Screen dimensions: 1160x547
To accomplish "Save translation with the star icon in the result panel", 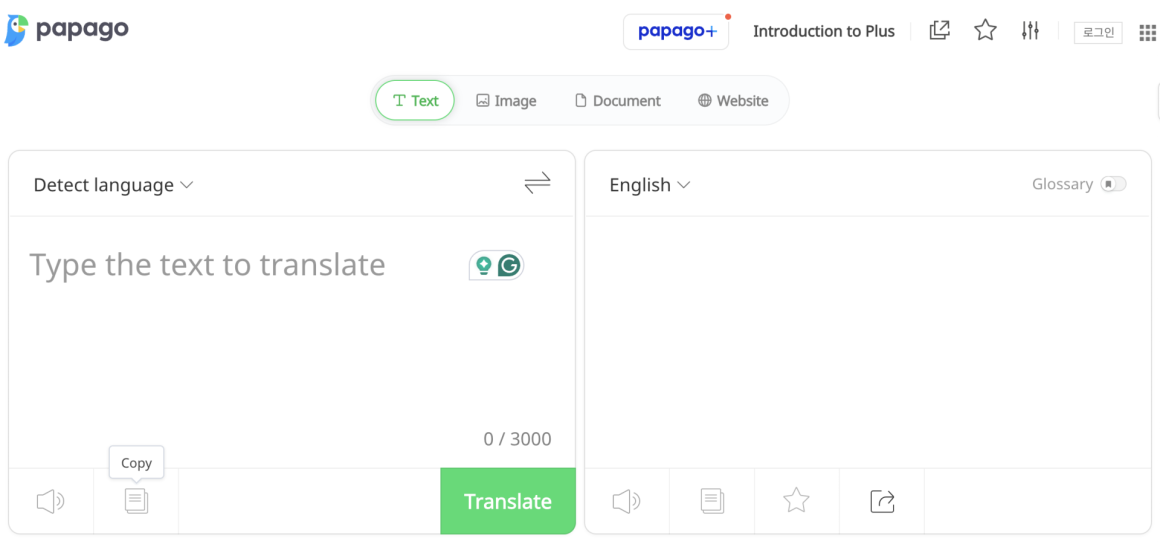I will point(796,501).
